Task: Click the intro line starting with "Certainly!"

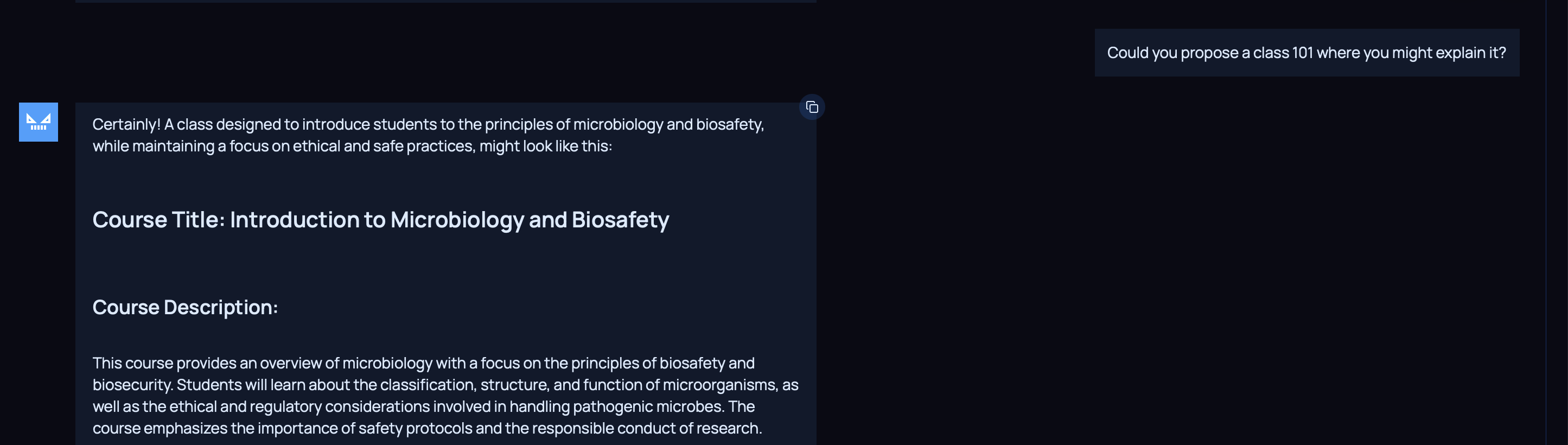Action: 428,124
